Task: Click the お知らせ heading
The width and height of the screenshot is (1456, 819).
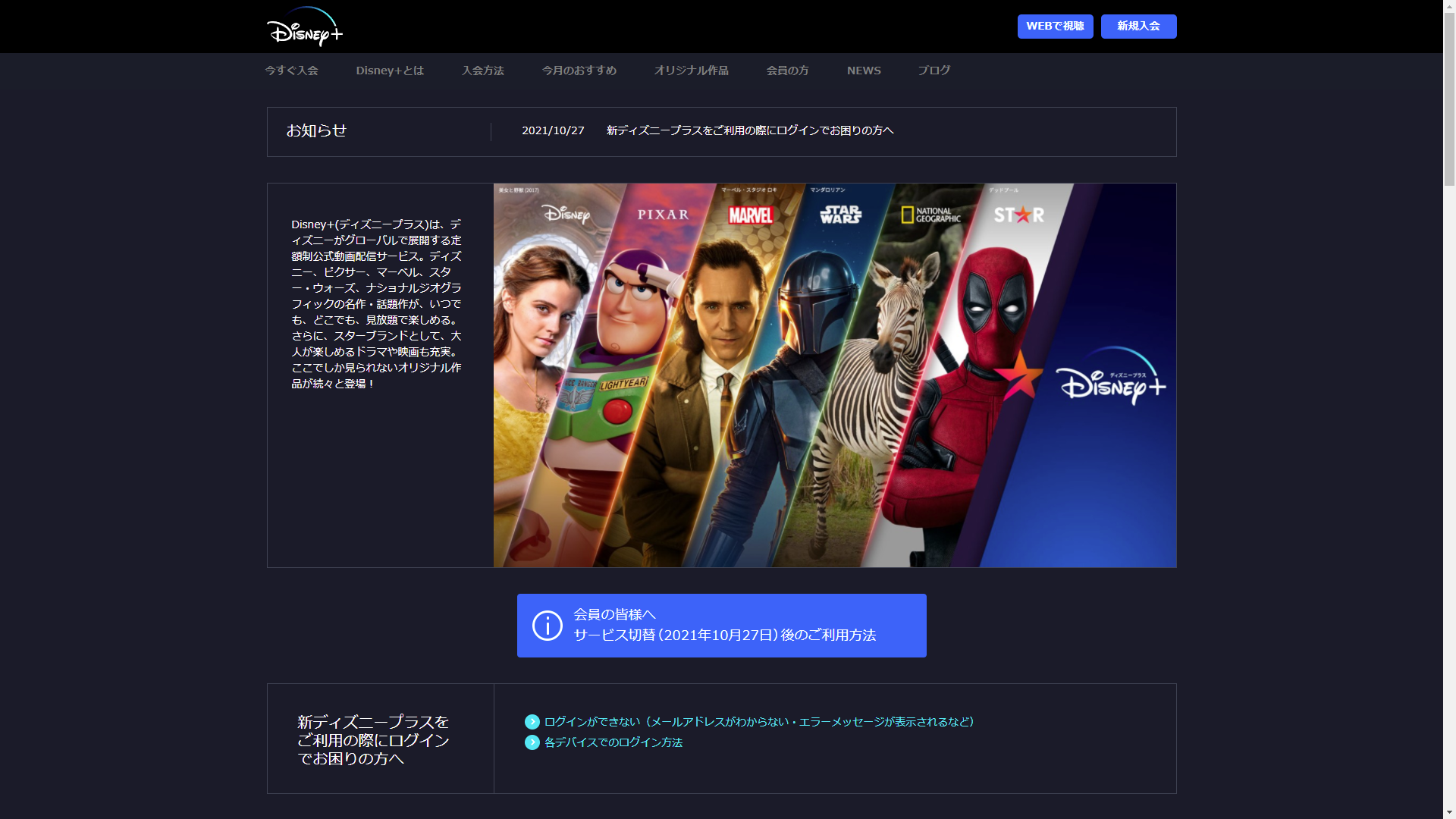Action: [x=316, y=130]
